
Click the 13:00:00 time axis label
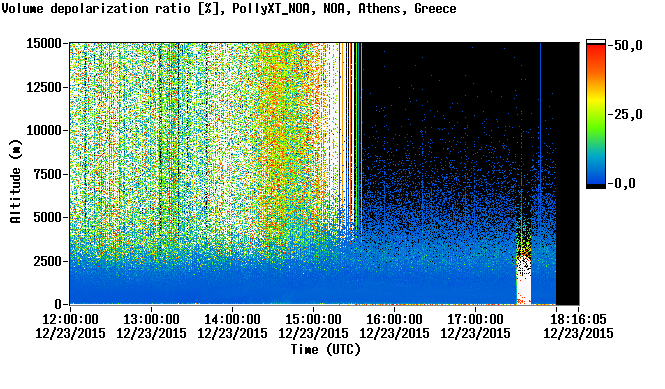coord(151,319)
